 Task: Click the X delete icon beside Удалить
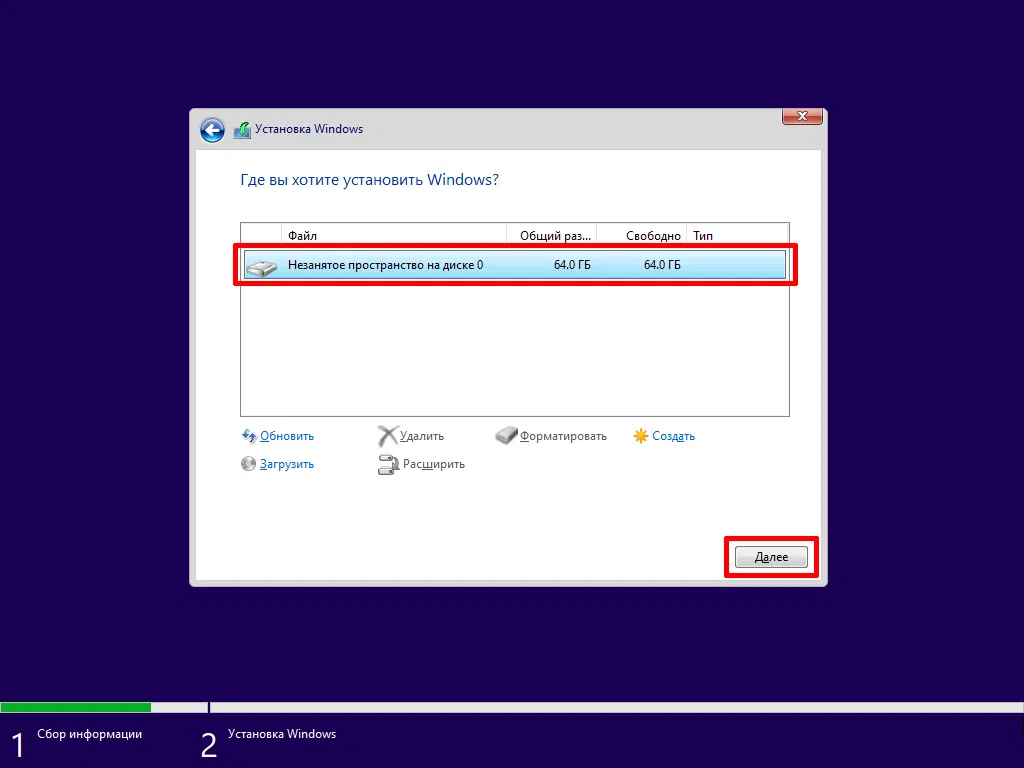(389, 436)
